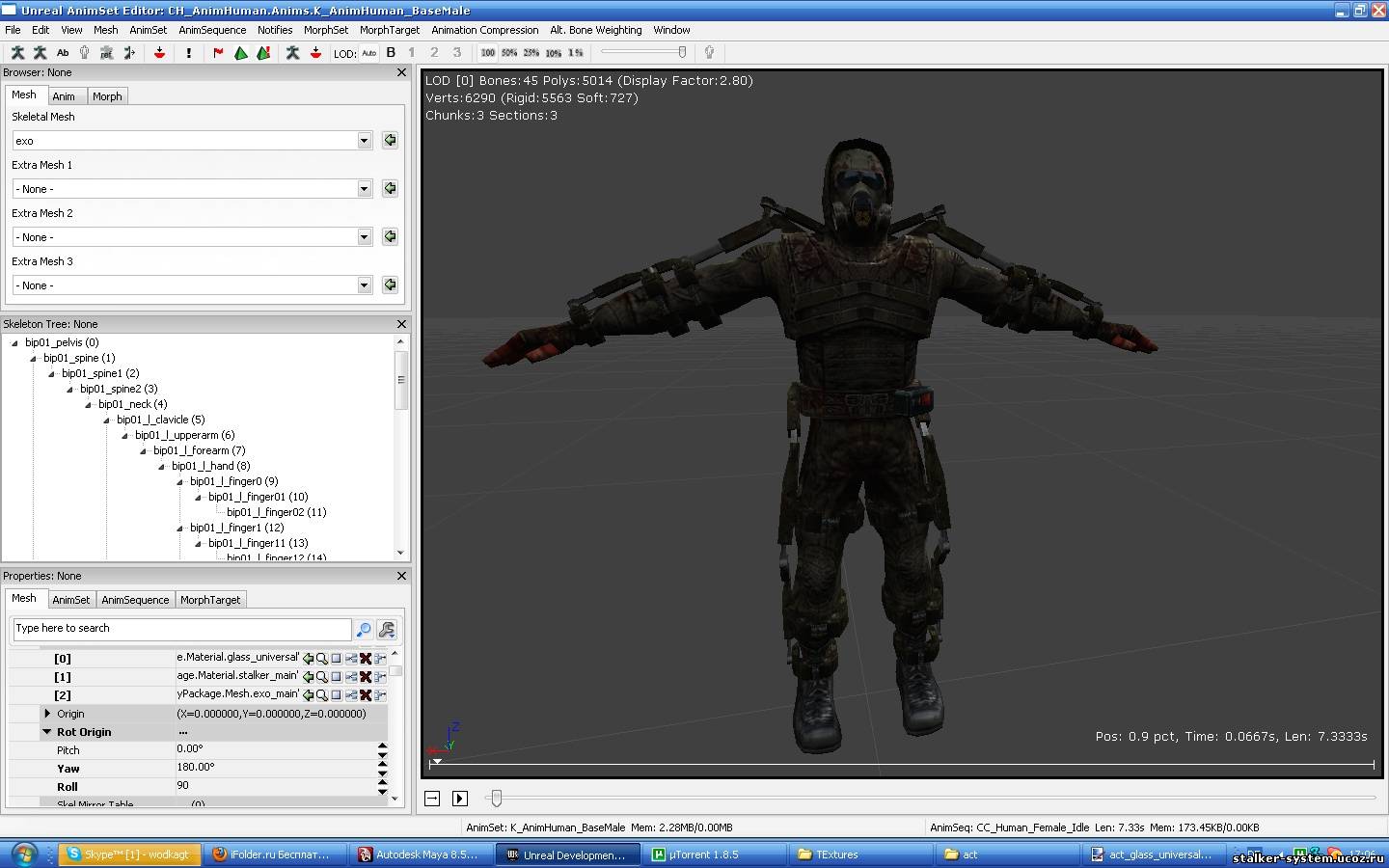This screenshot has width=1389, height=868.
Task: Click the animation scrub slider thumb
Action: click(x=496, y=799)
